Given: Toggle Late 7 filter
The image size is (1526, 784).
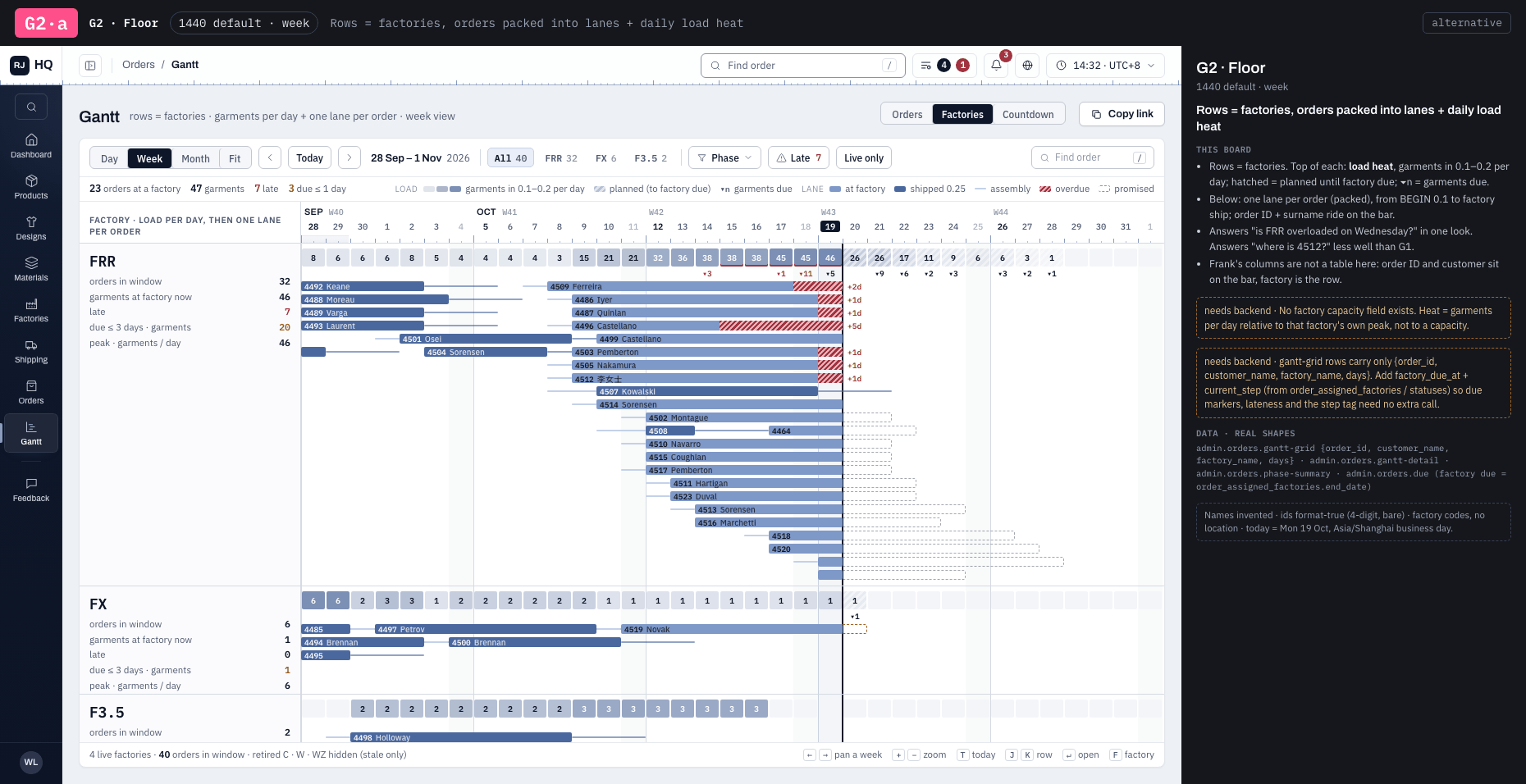Looking at the screenshot, I should (799, 158).
